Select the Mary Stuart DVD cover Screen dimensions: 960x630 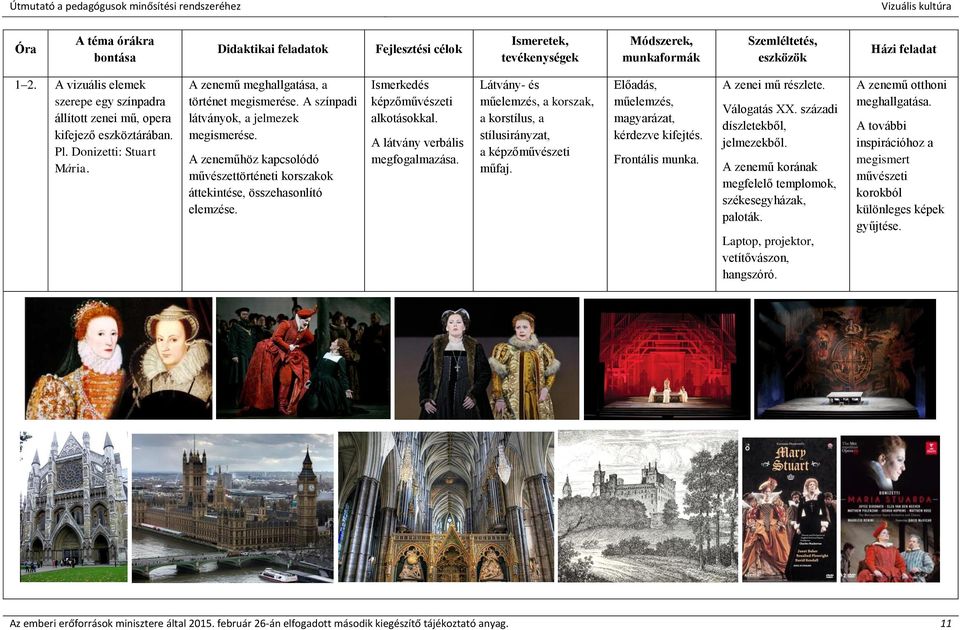(x=789, y=509)
